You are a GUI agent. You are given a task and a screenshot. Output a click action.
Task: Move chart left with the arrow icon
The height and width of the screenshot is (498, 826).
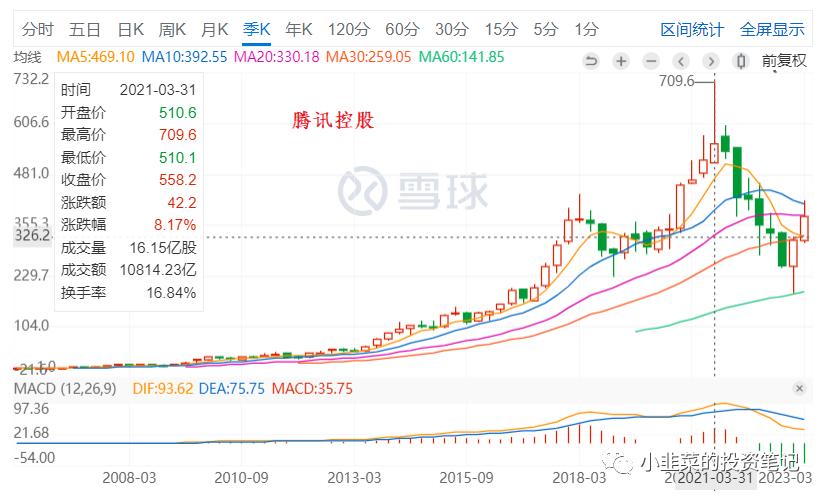tap(681, 62)
